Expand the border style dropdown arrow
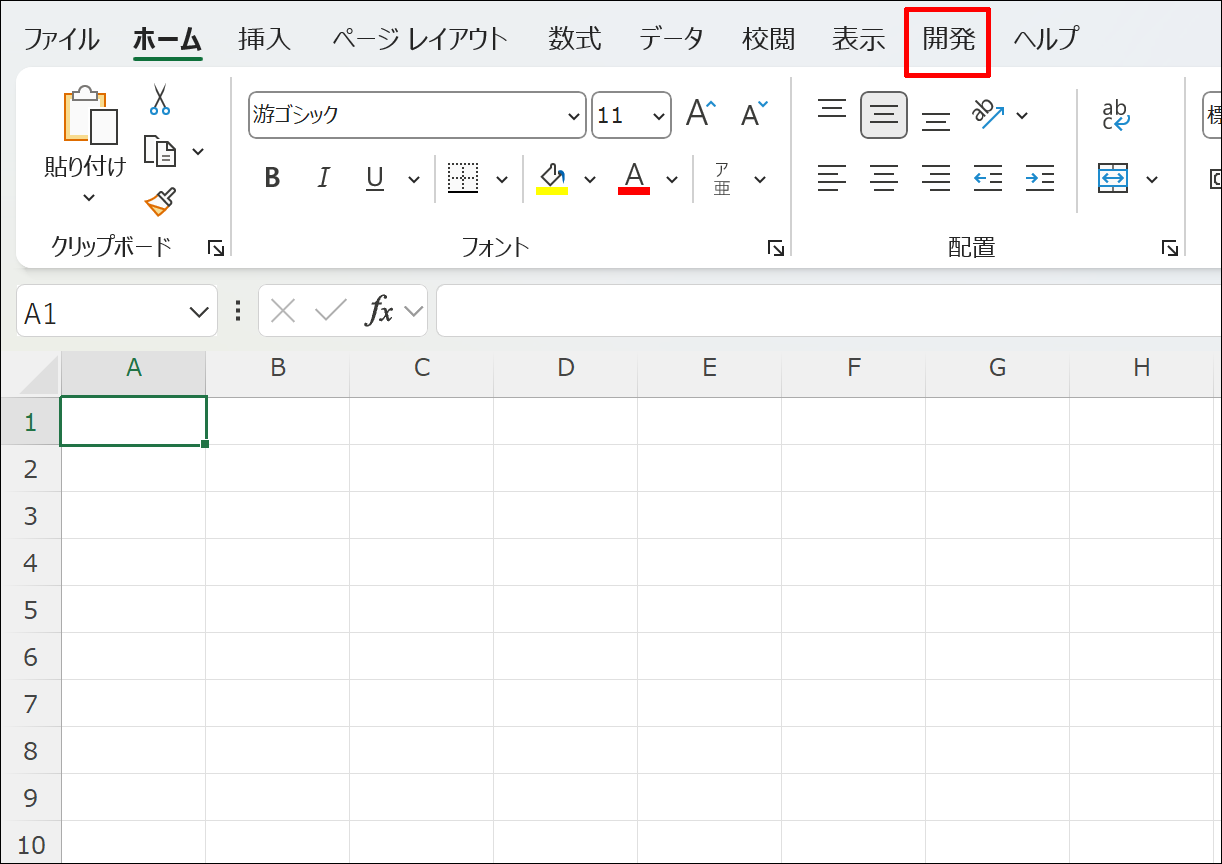Image resolution: width=1222 pixels, height=864 pixels. click(x=501, y=178)
